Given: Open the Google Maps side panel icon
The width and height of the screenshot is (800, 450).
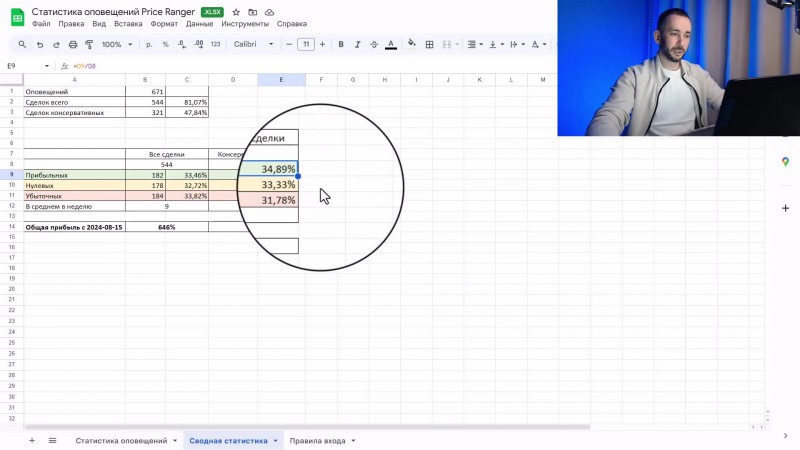Looking at the screenshot, I should (785, 162).
